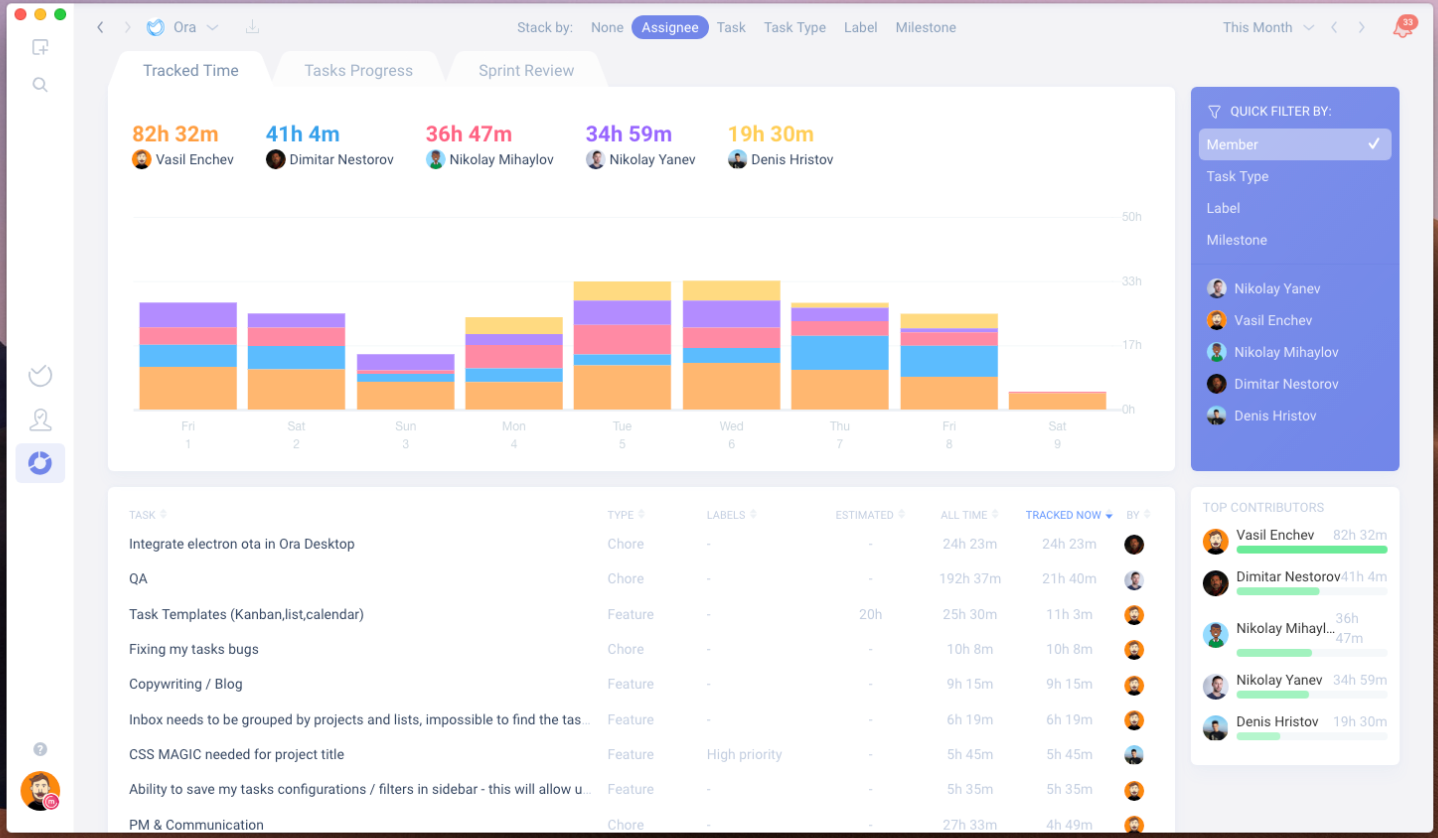Click the new item icon in left sidebar
This screenshot has height=838, width=1438.
[40, 47]
